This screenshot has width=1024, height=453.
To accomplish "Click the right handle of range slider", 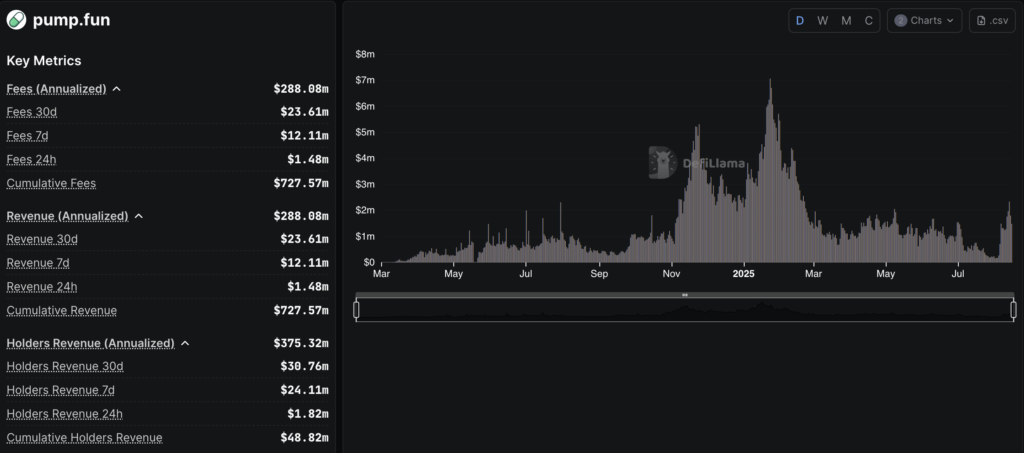I will click(x=1014, y=309).
